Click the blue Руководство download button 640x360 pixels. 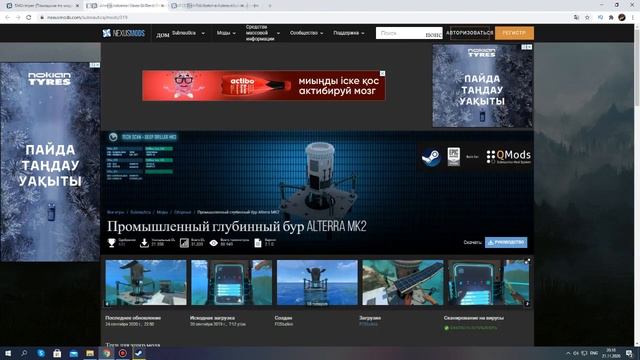(506, 242)
